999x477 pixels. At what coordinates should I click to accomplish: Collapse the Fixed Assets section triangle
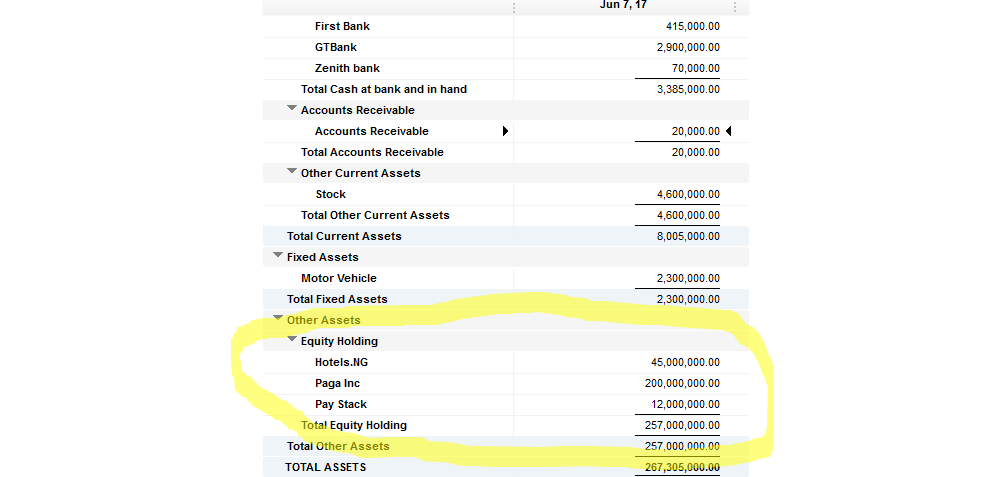(x=278, y=255)
